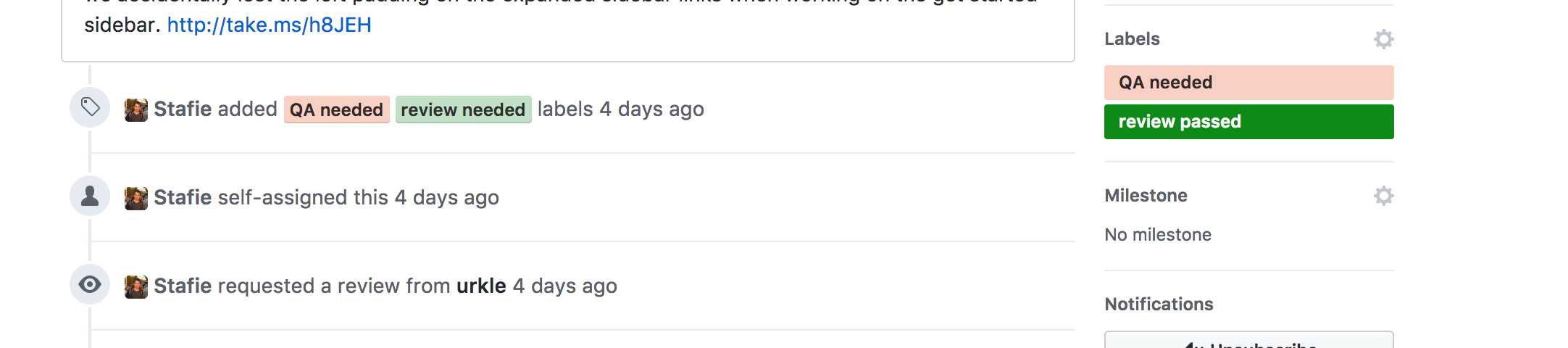The height and width of the screenshot is (348, 1568).
Task: Click the '4 days ago' labels timestamp
Action: (x=651, y=109)
